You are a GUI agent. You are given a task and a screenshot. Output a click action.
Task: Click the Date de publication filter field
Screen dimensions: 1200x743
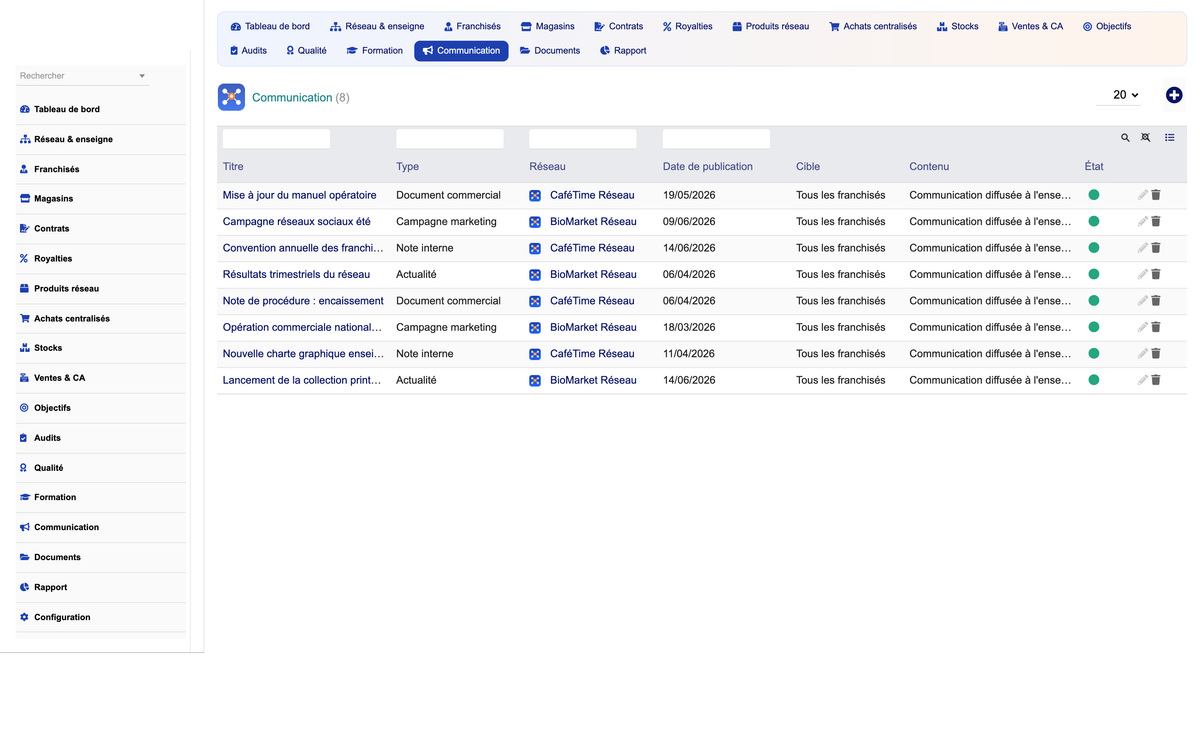(716, 139)
